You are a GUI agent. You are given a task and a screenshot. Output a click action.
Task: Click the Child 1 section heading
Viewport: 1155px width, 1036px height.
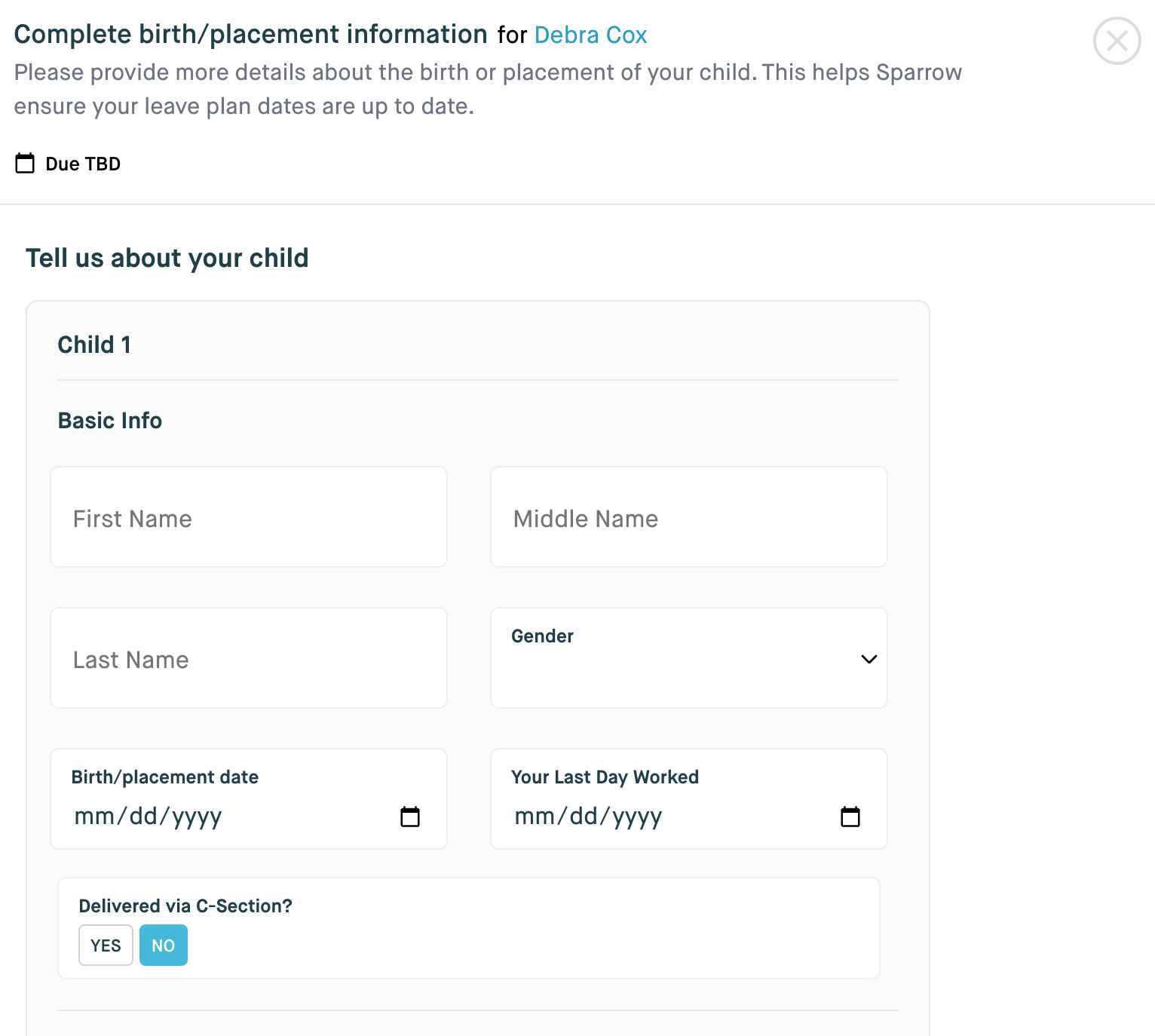94,345
